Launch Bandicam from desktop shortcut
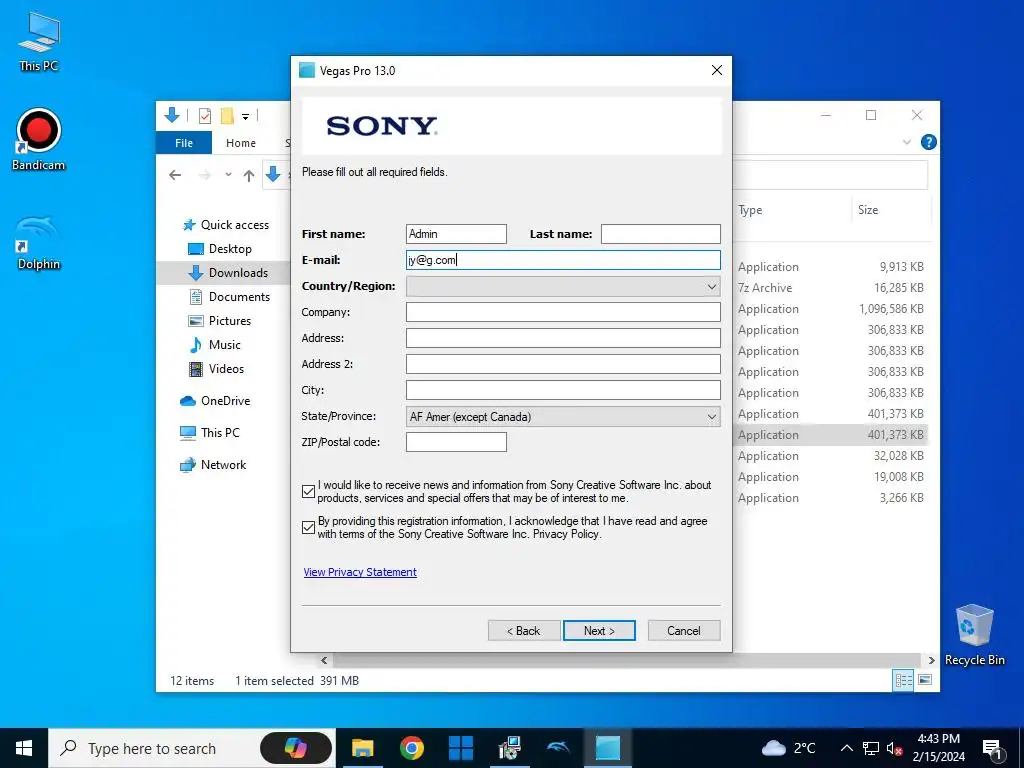Screen dimensions: 1024x768 click(39, 139)
